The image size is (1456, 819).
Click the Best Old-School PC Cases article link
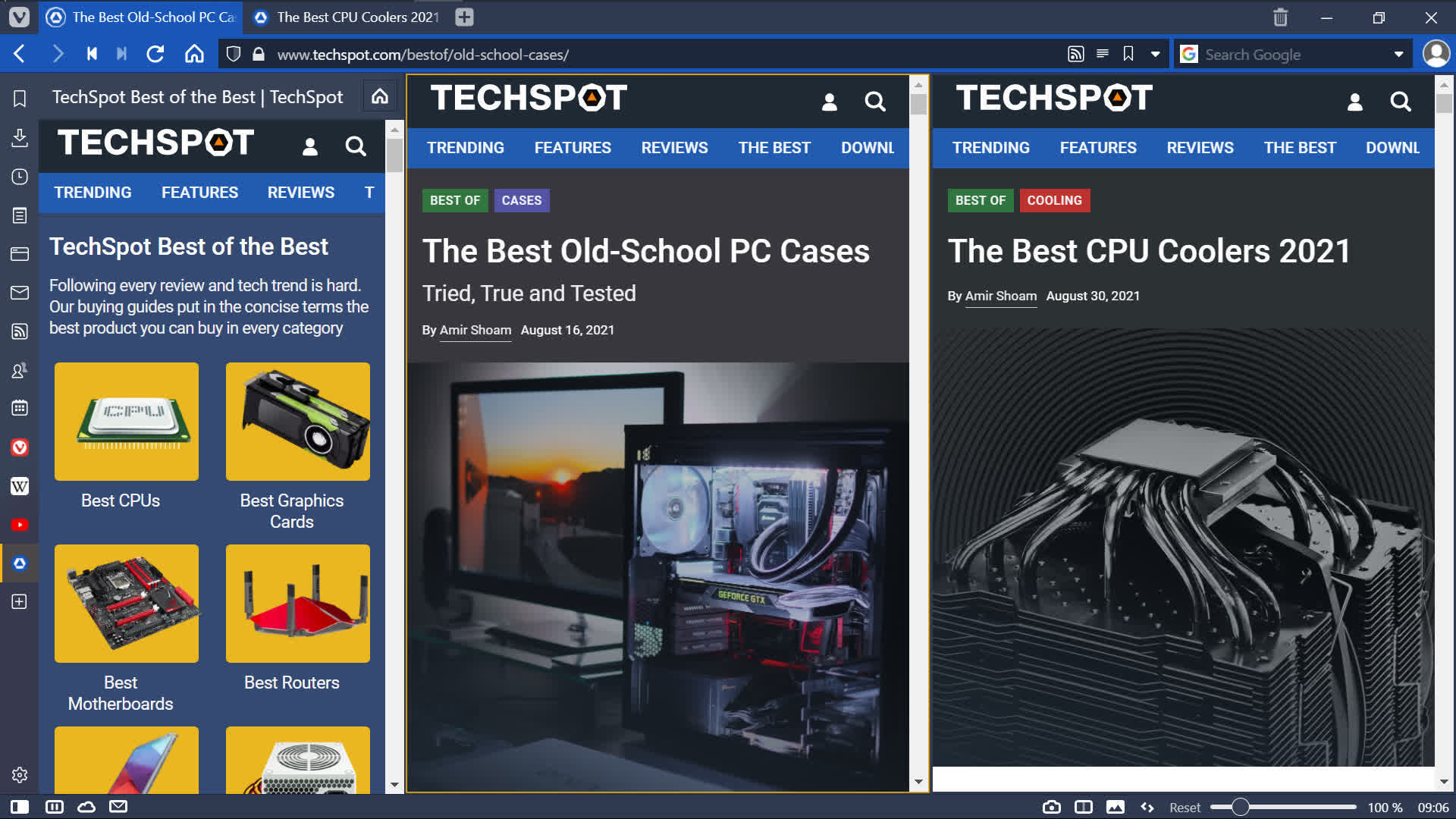pyautogui.click(x=646, y=250)
